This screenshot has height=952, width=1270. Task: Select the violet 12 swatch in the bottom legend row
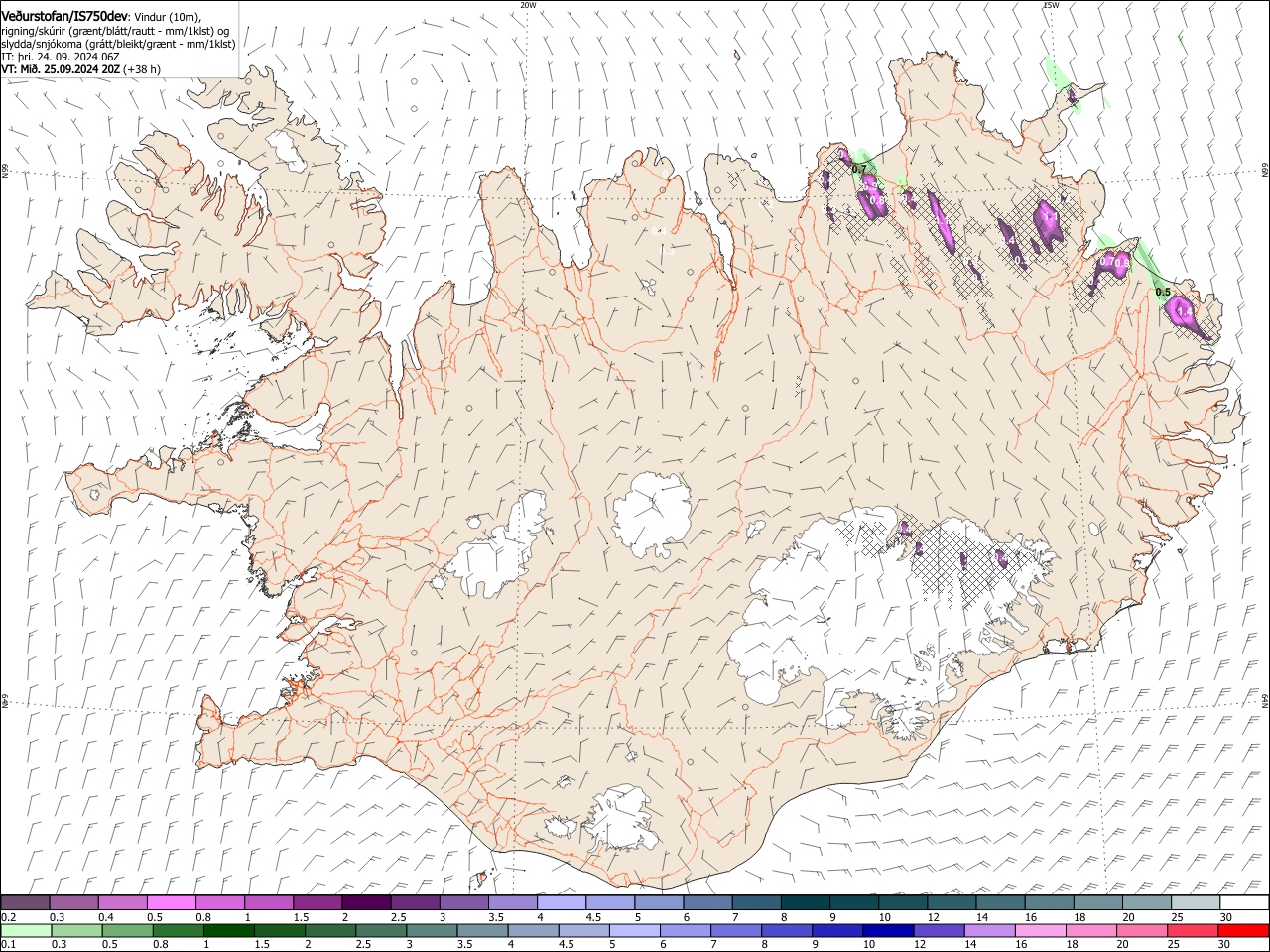[x=938, y=931]
